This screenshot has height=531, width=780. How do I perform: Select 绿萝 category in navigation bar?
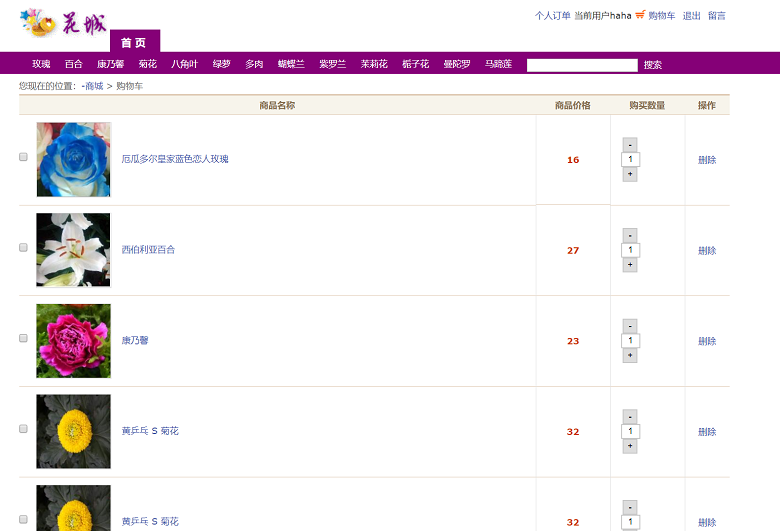(222, 64)
